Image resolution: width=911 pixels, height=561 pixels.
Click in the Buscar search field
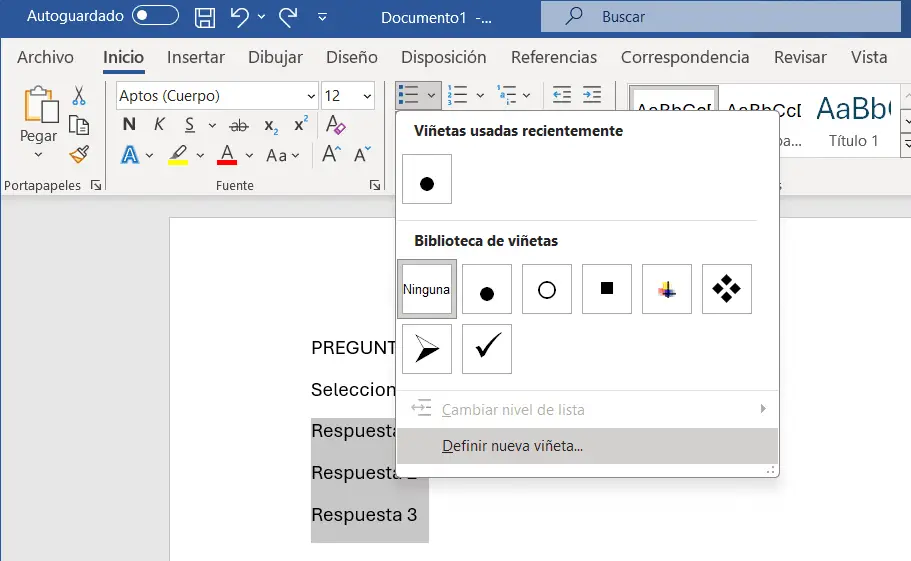[x=720, y=17]
